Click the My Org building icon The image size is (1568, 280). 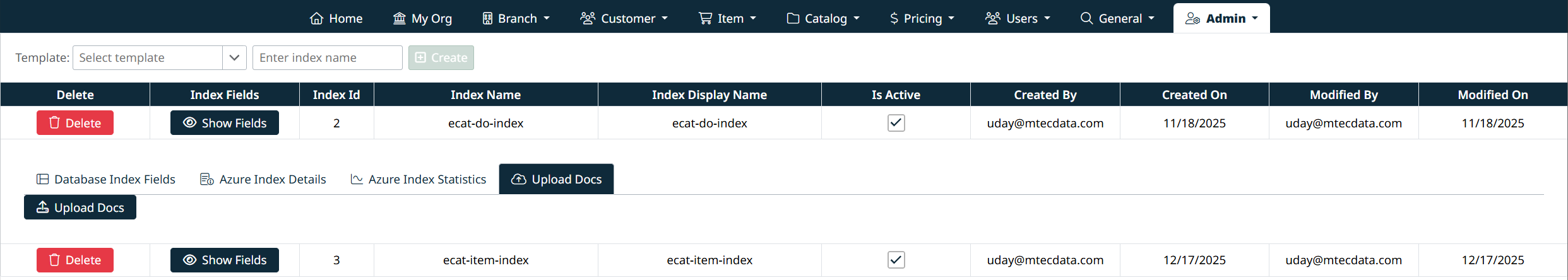tap(399, 18)
